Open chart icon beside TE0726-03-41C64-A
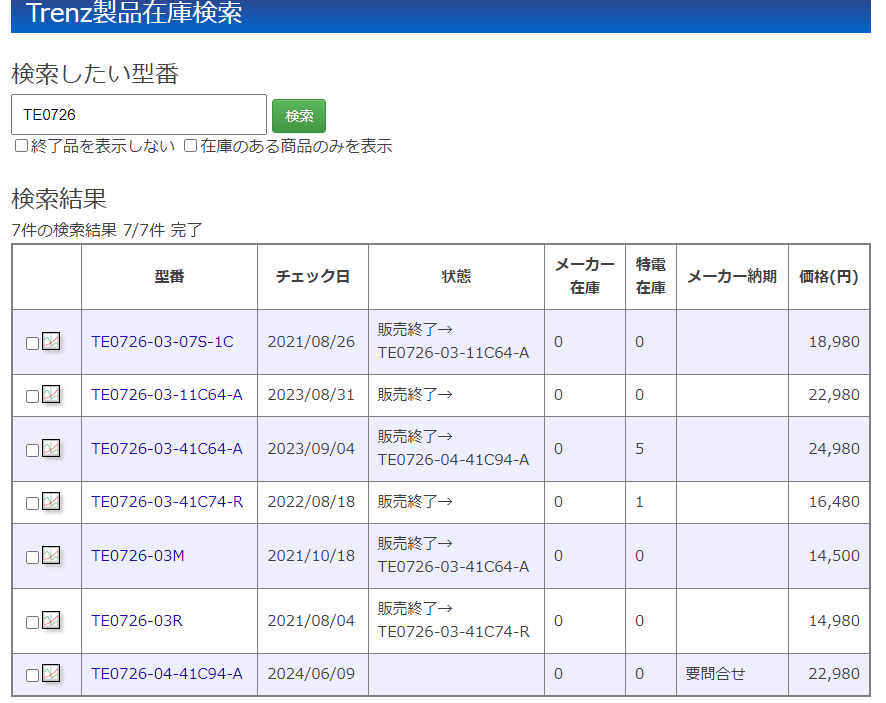Screen dimensions: 886x703 (x=51, y=449)
